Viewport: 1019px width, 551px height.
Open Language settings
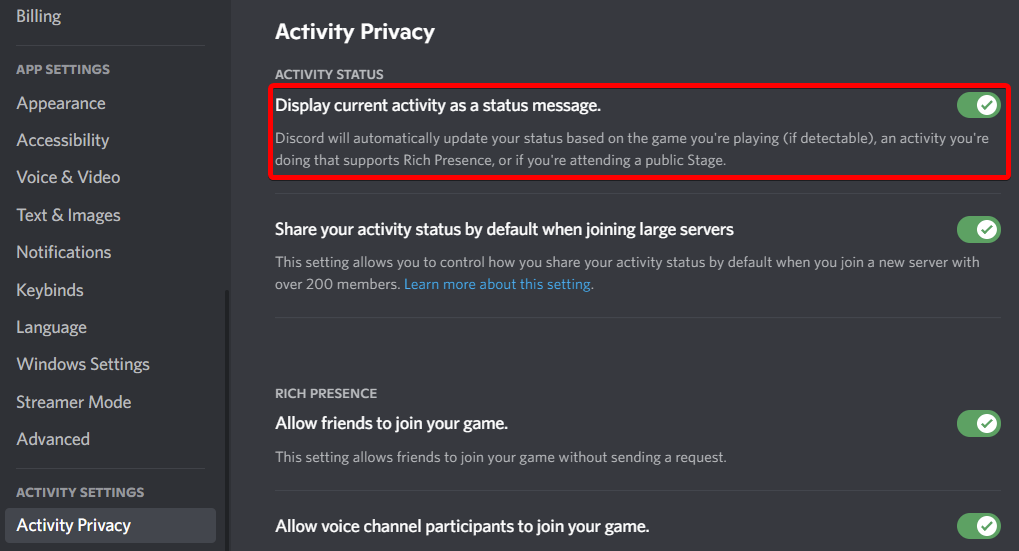(52, 327)
